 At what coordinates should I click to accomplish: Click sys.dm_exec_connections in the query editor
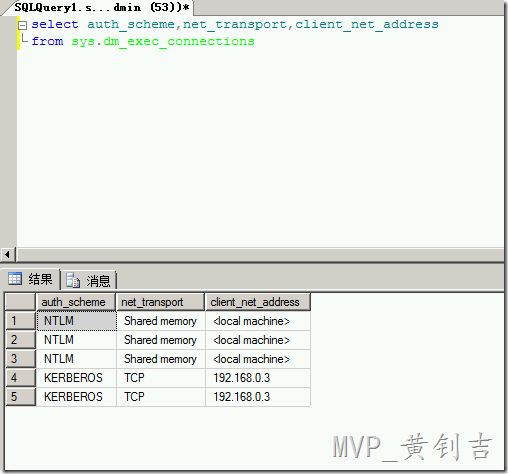tap(163, 42)
